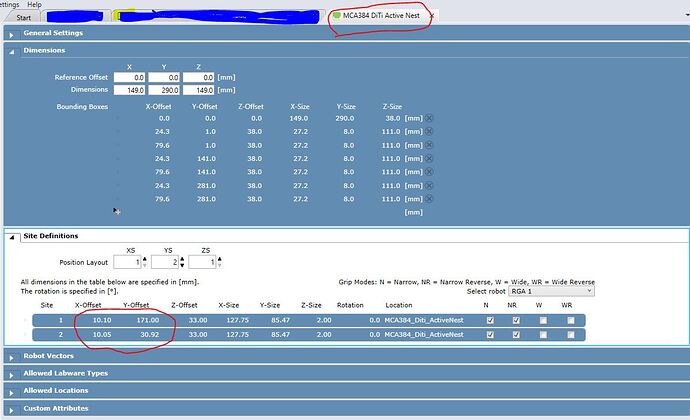
Task: Click the YS position layout field
Action: tap(165, 262)
